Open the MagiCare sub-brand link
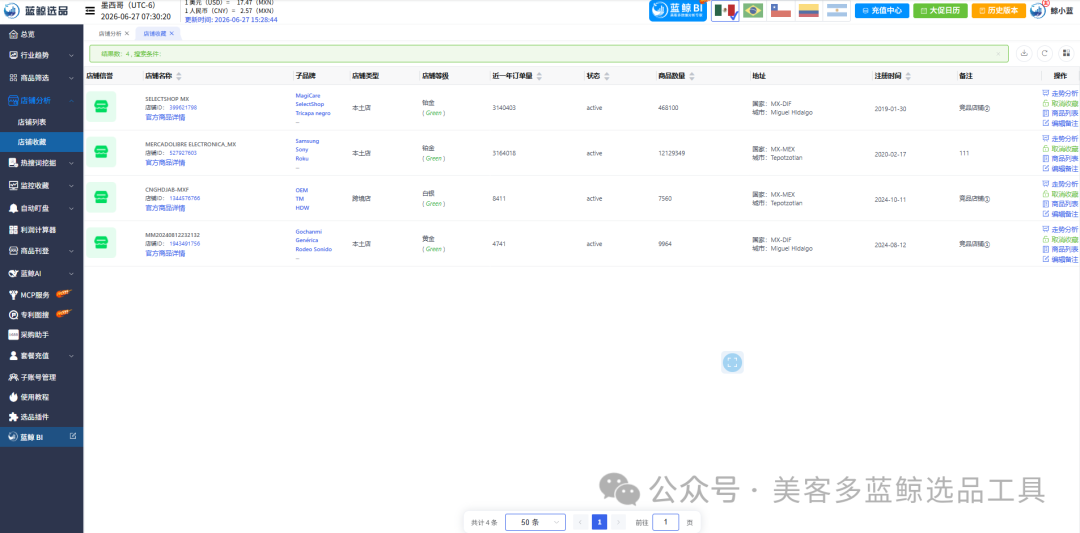Image resolution: width=1080 pixels, height=533 pixels. pyautogui.click(x=307, y=96)
